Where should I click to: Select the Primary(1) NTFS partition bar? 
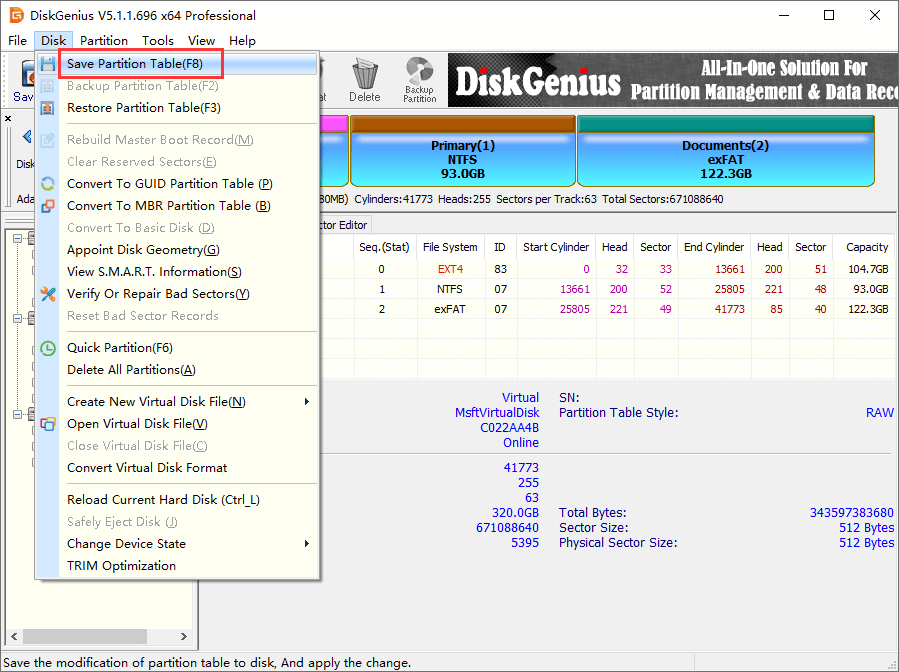pyautogui.click(x=462, y=158)
